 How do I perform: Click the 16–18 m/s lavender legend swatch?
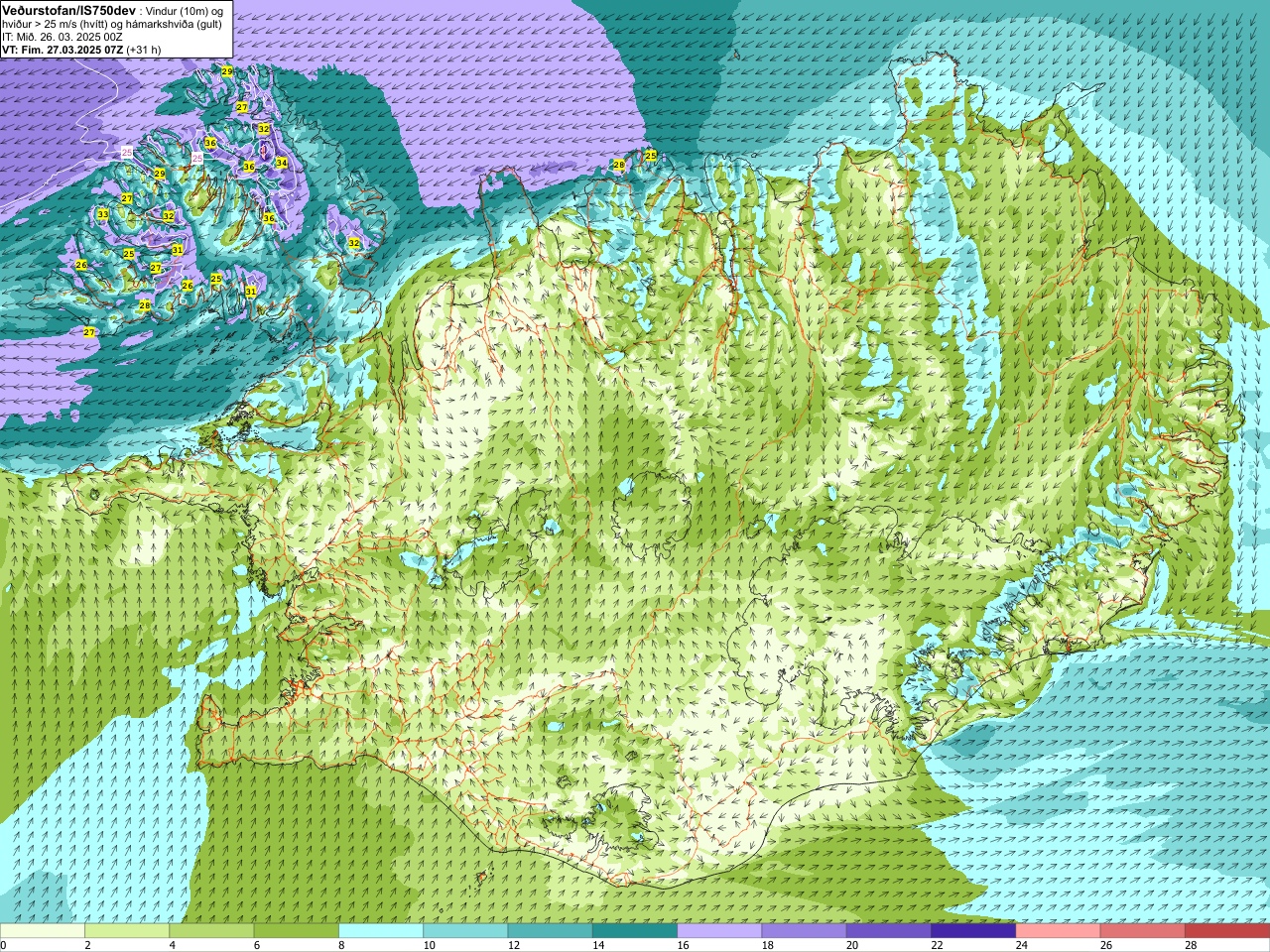point(719,931)
